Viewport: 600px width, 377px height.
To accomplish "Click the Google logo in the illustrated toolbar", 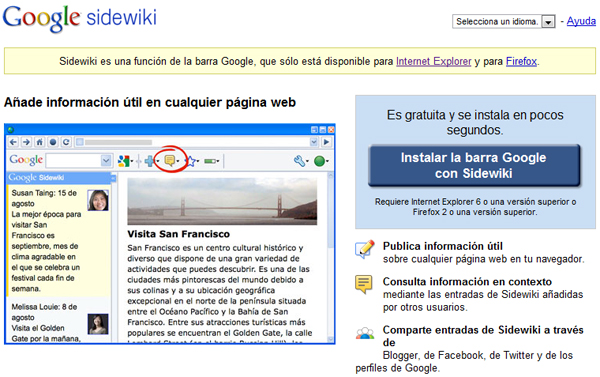I will 26,160.
